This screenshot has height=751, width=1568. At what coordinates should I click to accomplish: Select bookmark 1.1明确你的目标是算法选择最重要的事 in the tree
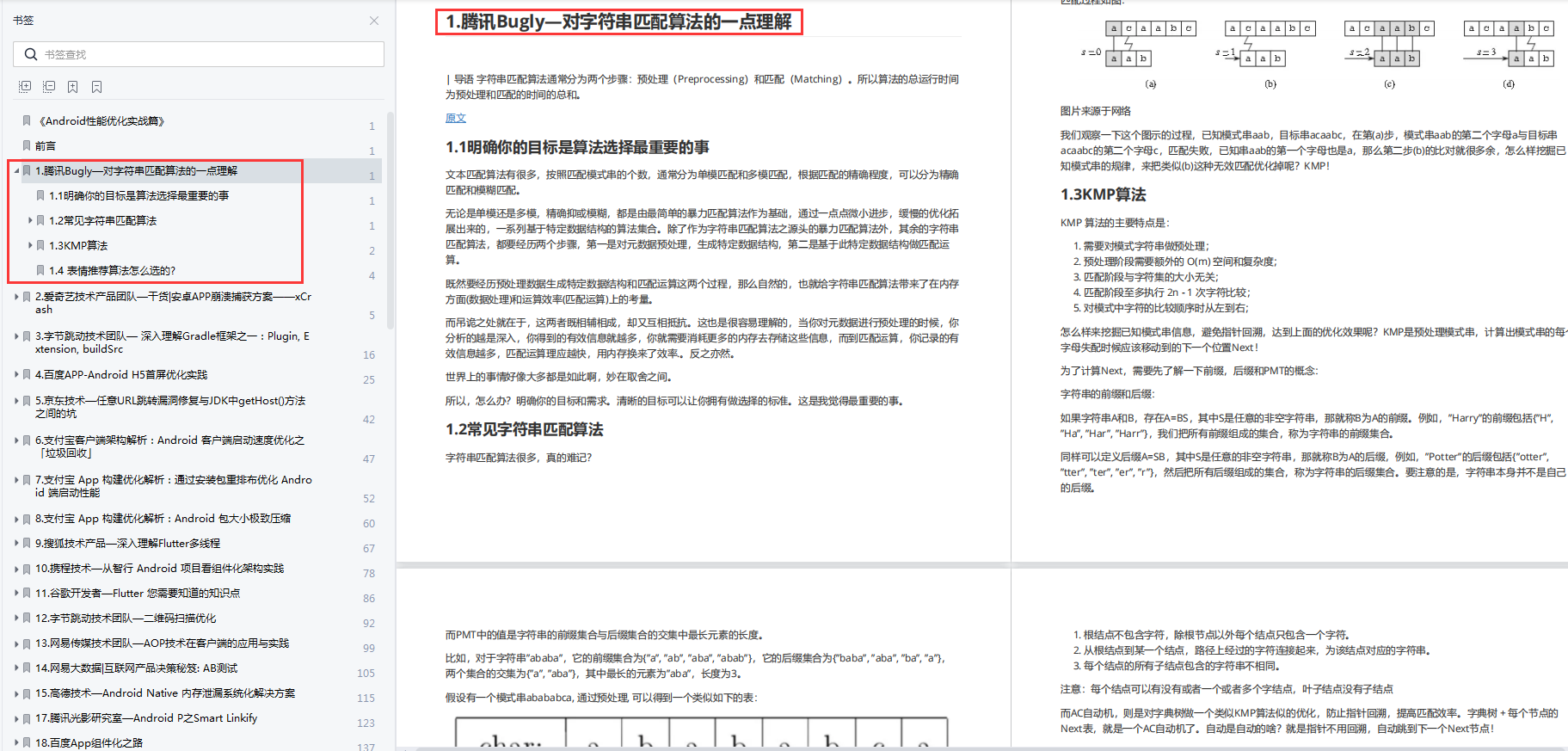click(x=139, y=196)
